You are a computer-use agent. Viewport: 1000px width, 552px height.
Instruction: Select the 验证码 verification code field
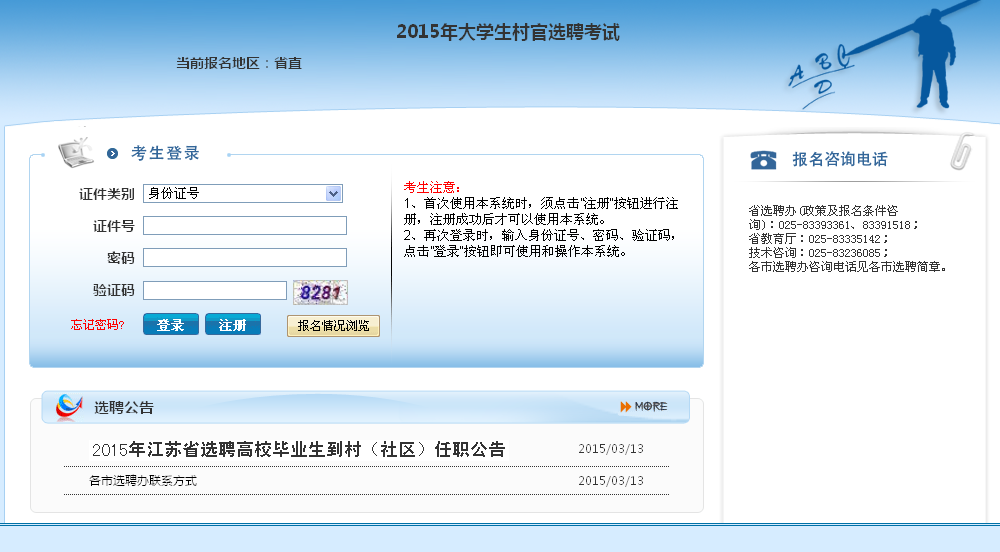coord(215,291)
